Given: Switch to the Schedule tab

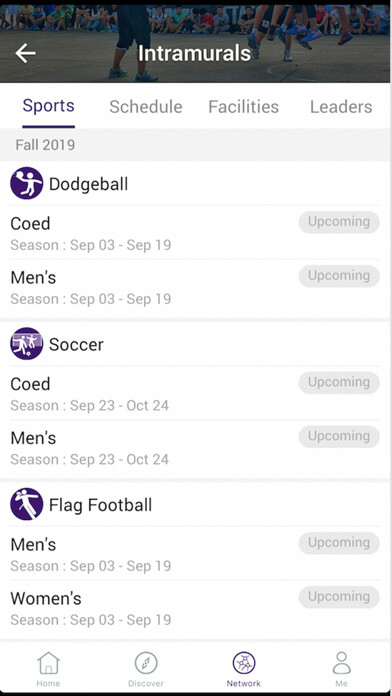Looking at the screenshot, I should [146, 107].
